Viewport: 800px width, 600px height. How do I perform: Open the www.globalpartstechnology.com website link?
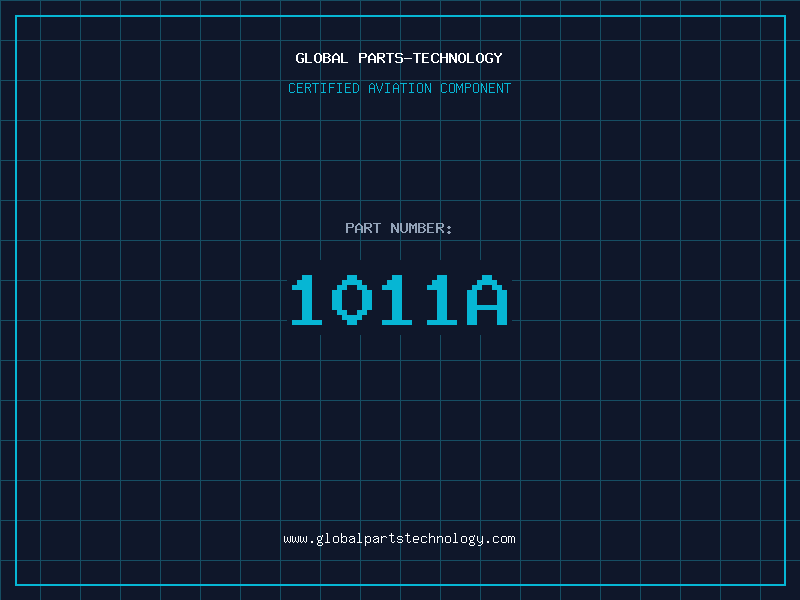399,538
